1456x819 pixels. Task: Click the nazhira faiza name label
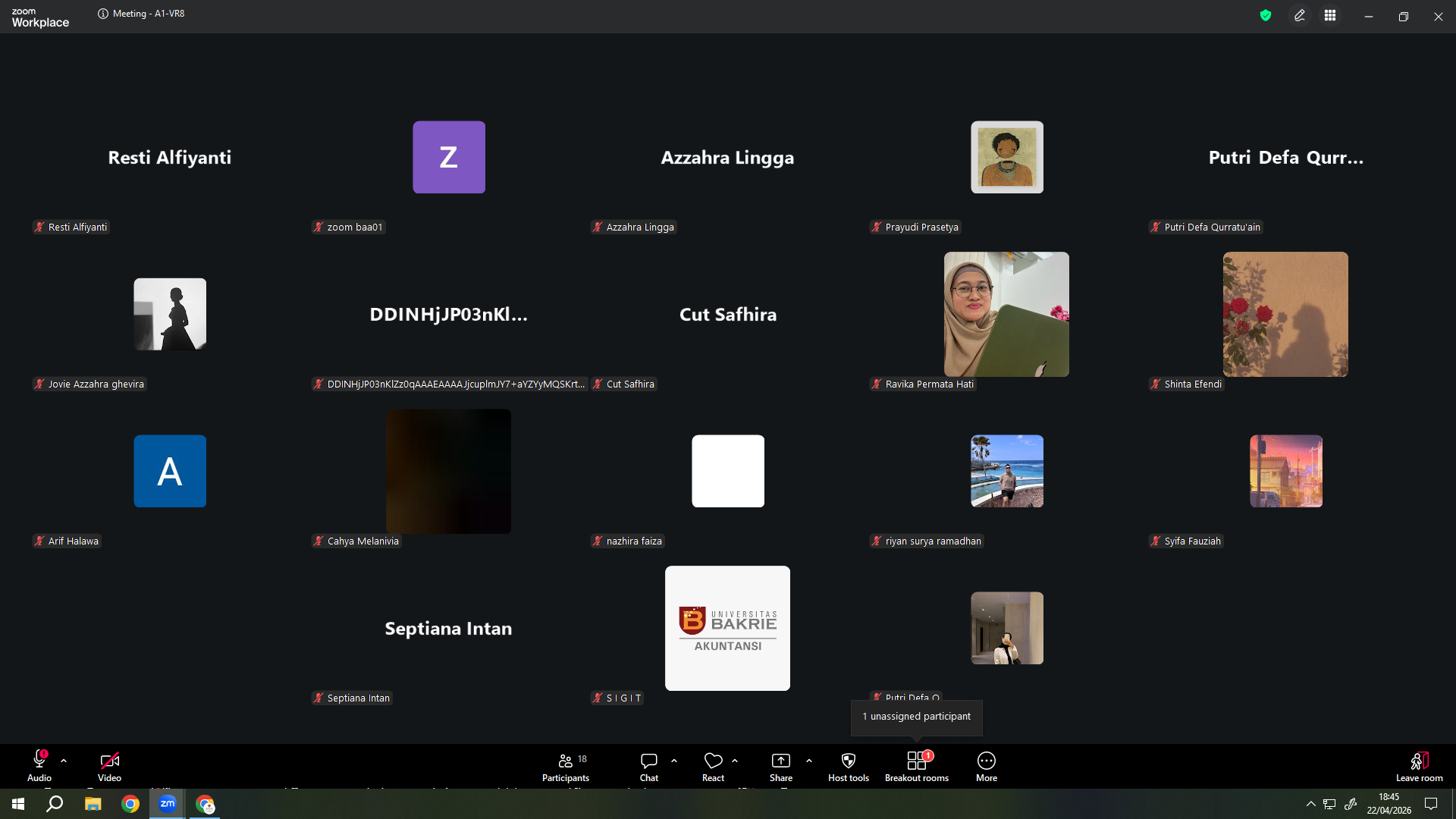[628, 541]
